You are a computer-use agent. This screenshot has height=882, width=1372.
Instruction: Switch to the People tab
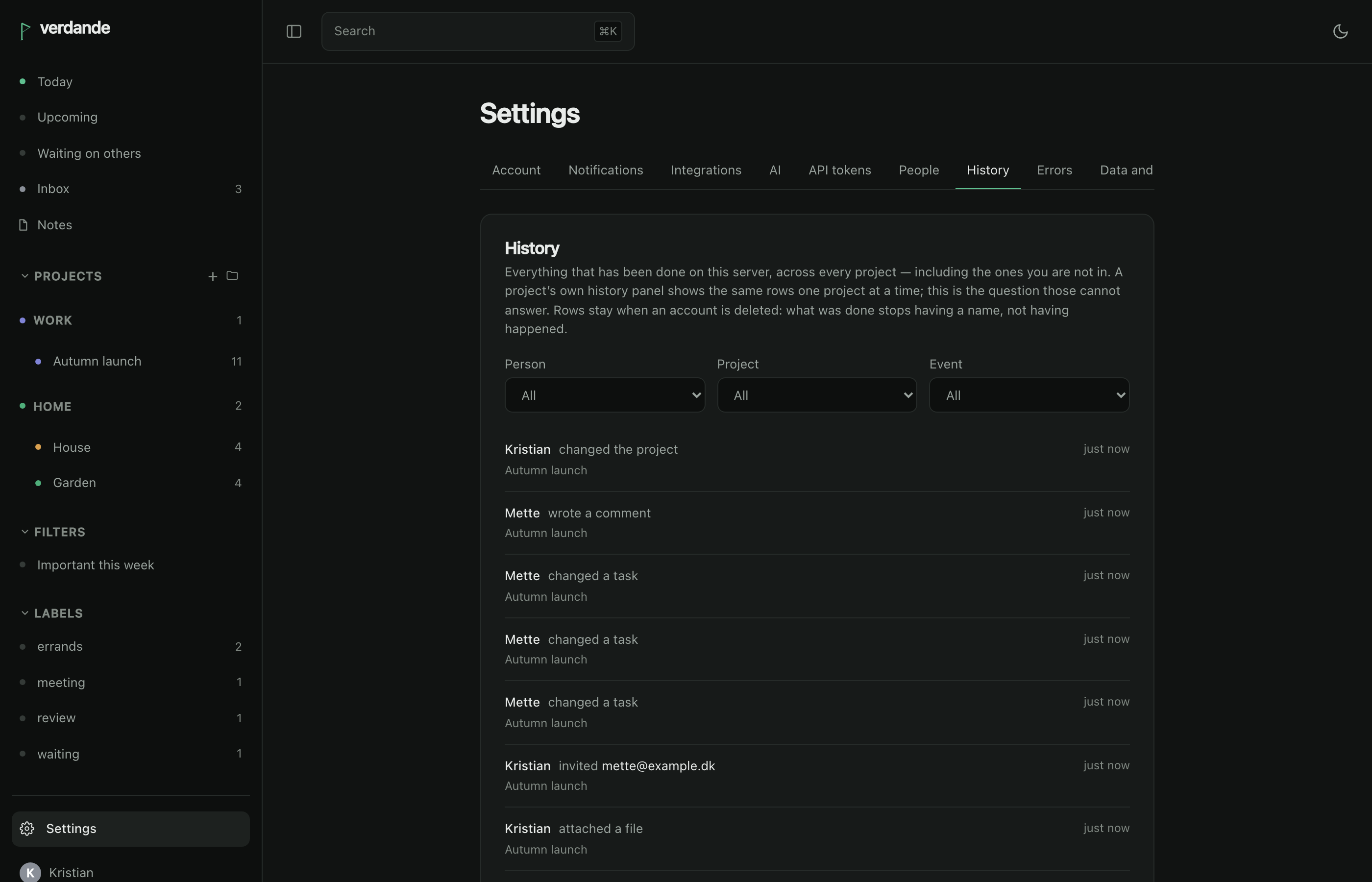[918, 170]
